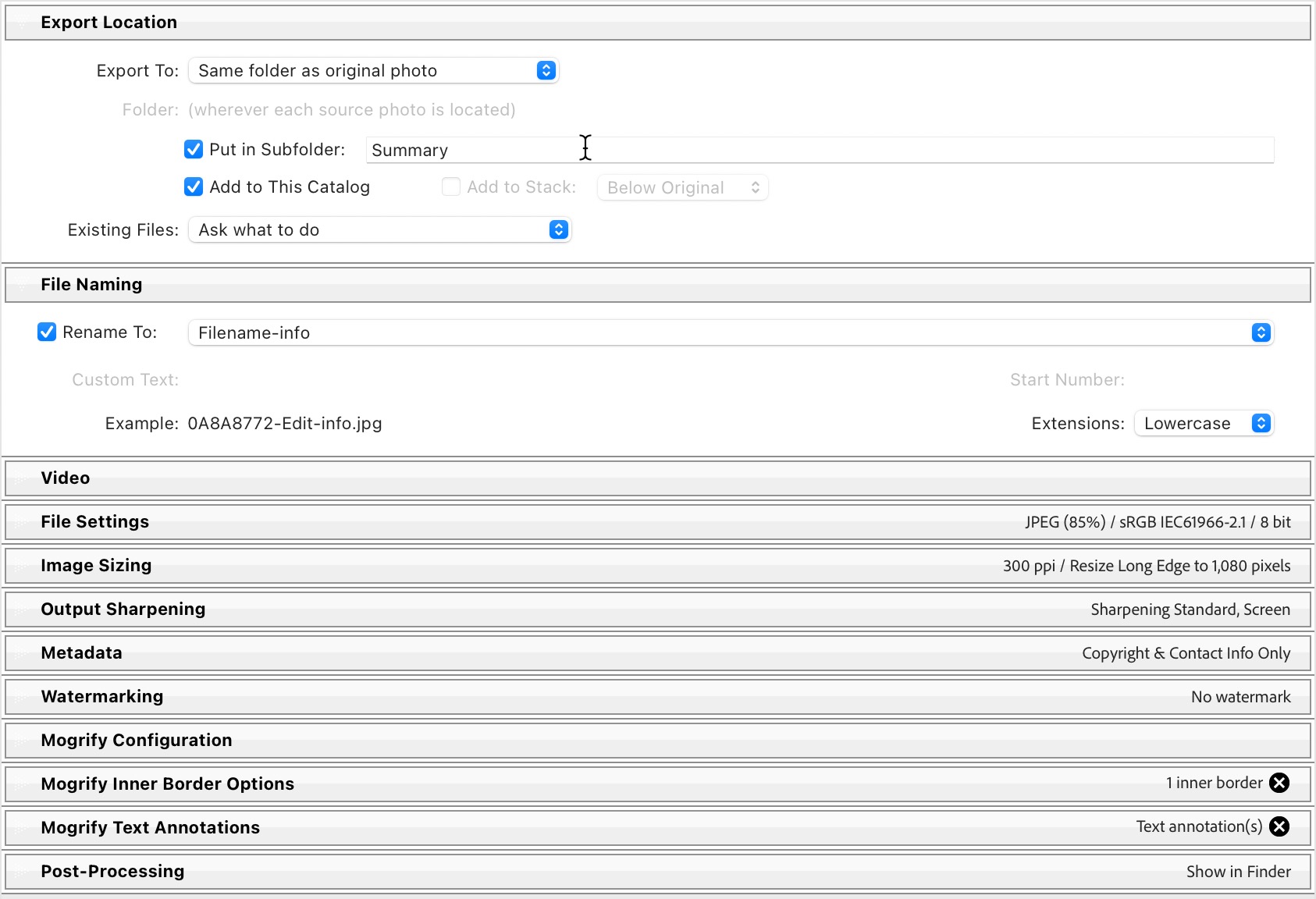Expand the File Settings section
The image size is (1316, 899).
pyautogui.click(x=94, y=522)
